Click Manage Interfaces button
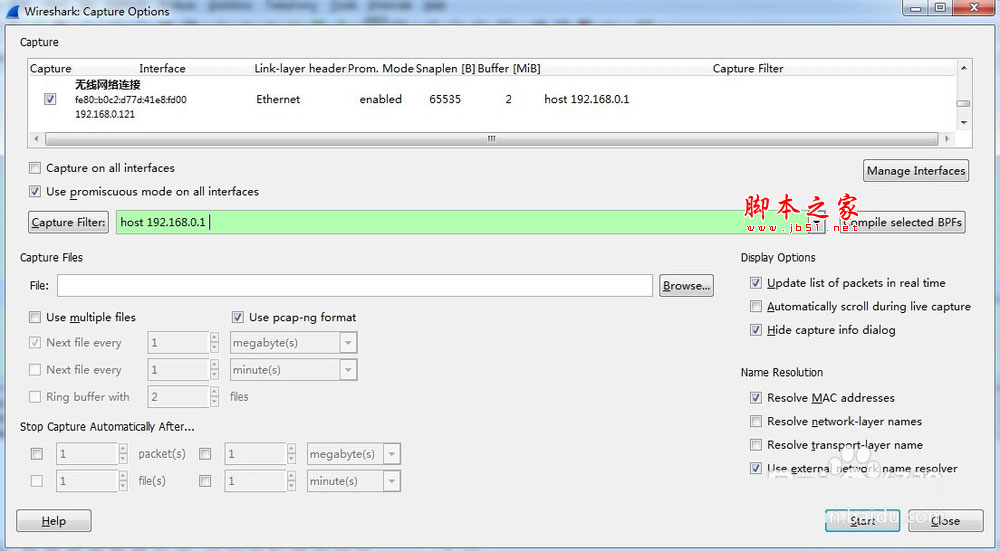The image size is (1000, 551). click(x=916, y=170)
